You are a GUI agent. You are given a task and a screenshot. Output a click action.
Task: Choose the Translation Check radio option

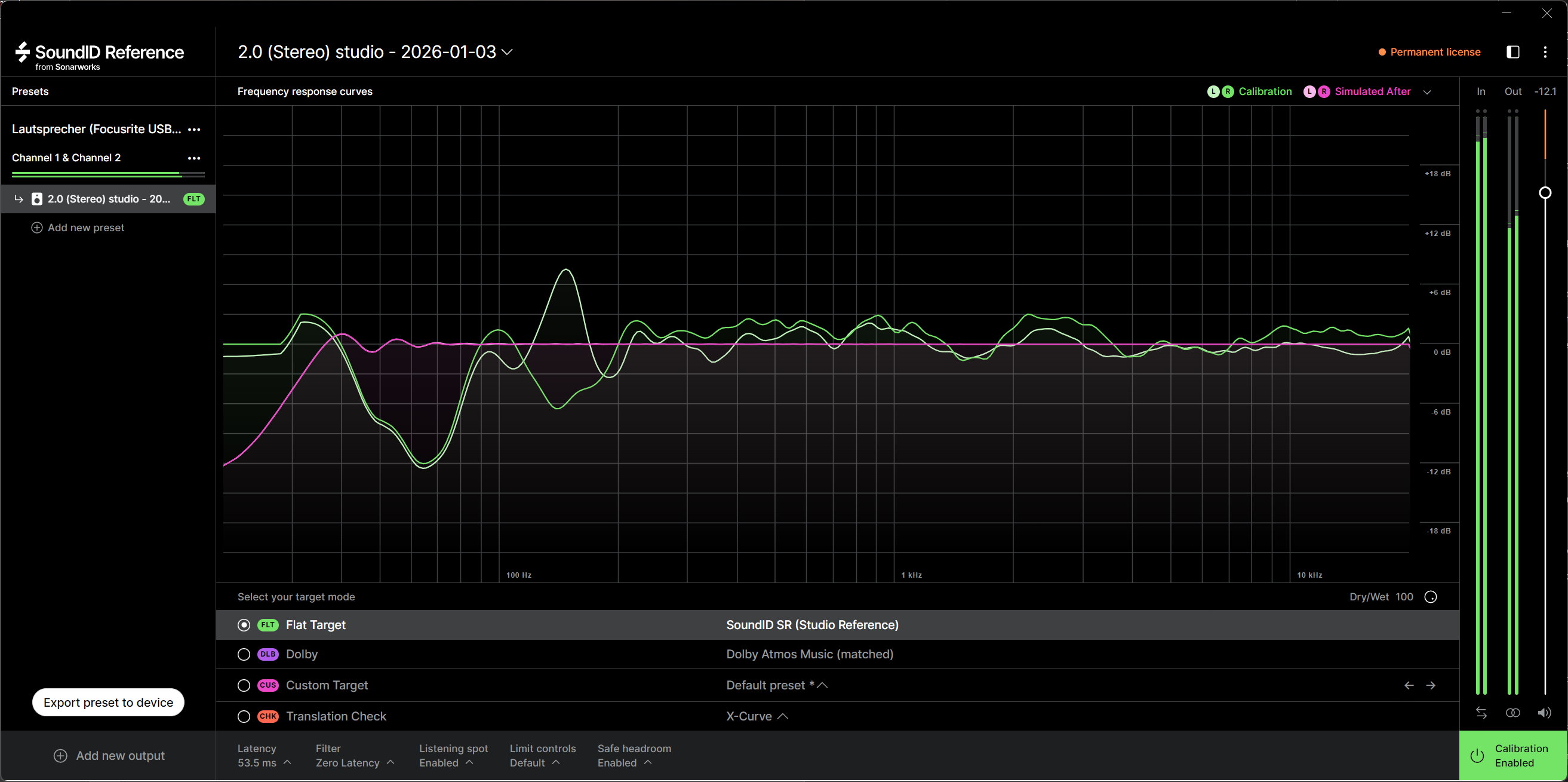tap(244, 716)
